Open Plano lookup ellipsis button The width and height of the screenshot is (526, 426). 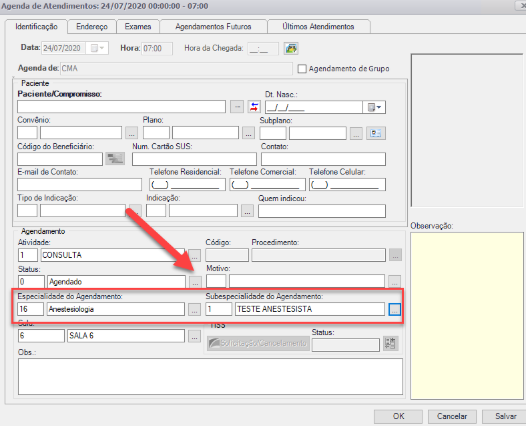(248, 133)
